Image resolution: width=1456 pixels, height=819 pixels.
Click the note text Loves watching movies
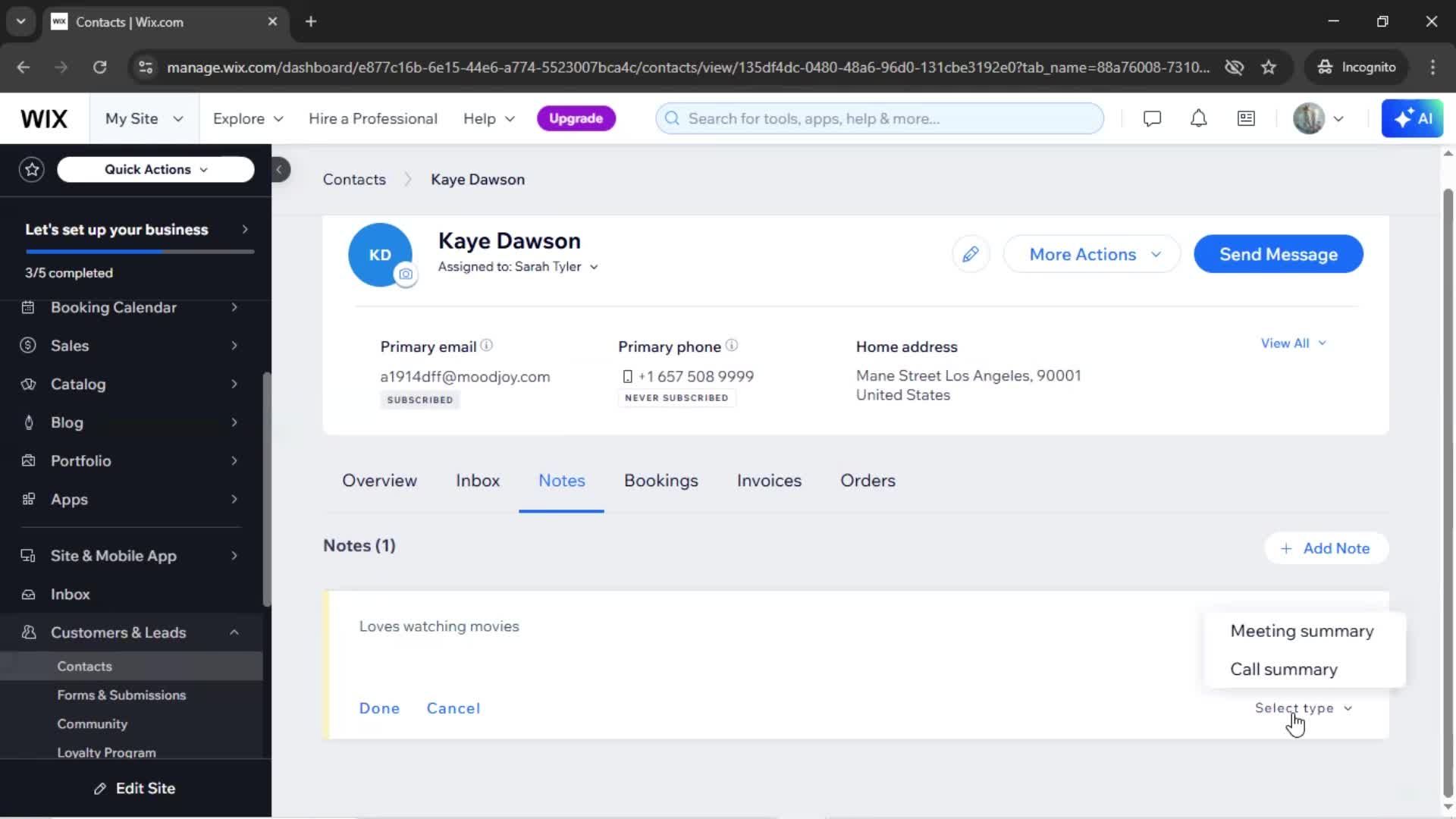(x=439, y=627)
